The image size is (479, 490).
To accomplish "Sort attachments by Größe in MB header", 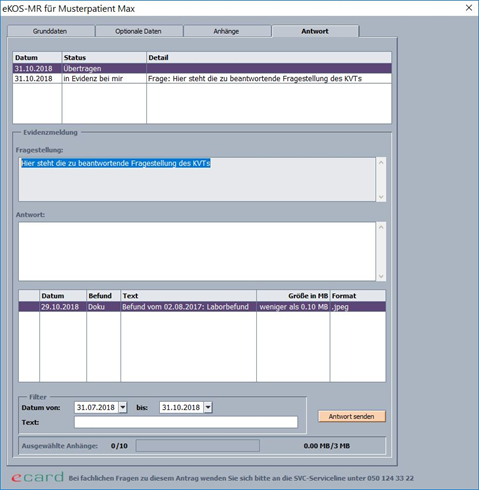I will 293,296.
